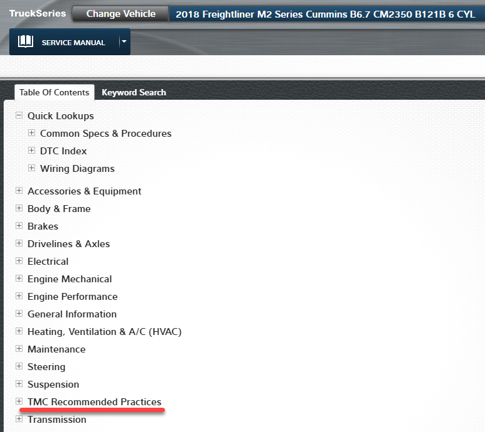Expand the DTC Index node
Image resolution: width=485 pixels, height=432 pixels.
(31, 150)
